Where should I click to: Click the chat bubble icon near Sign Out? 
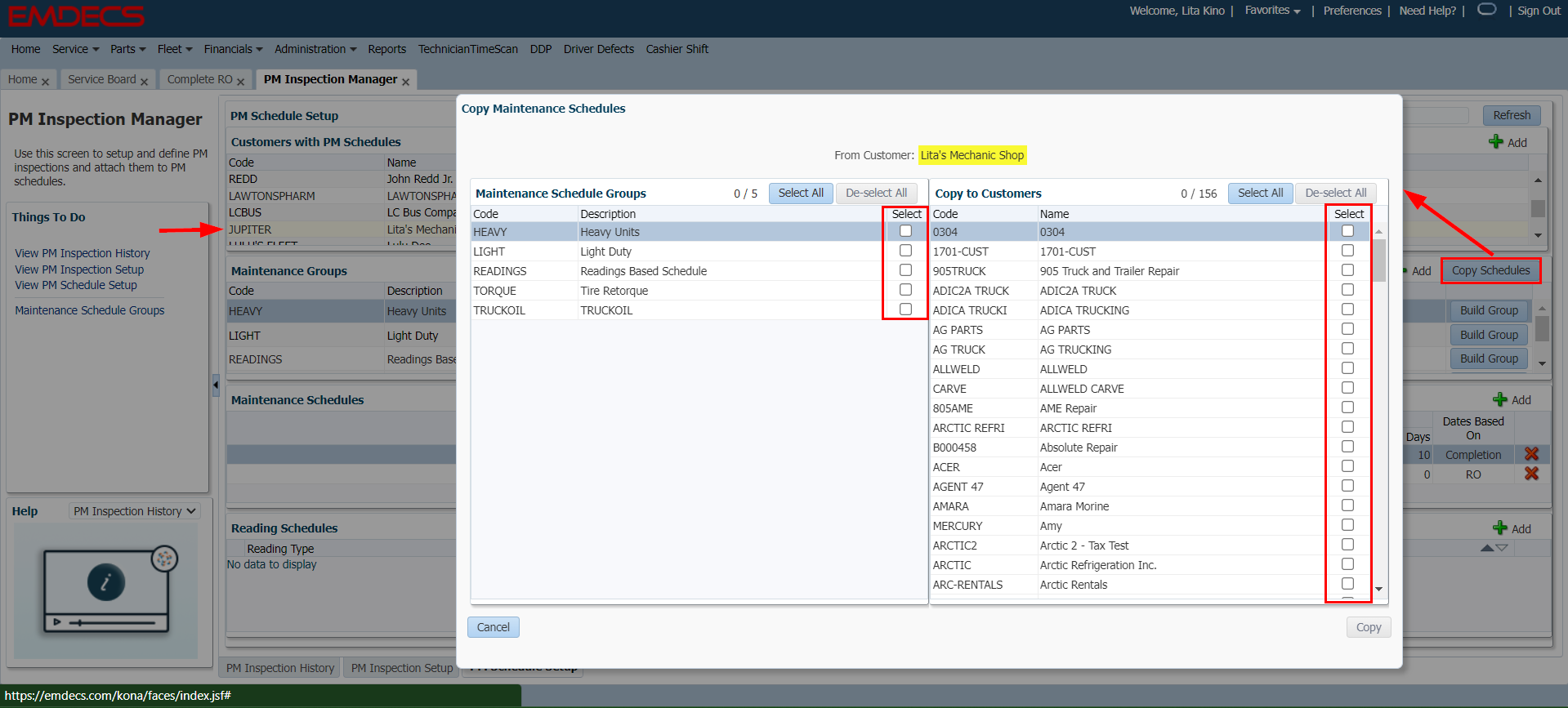(1487, 9)
